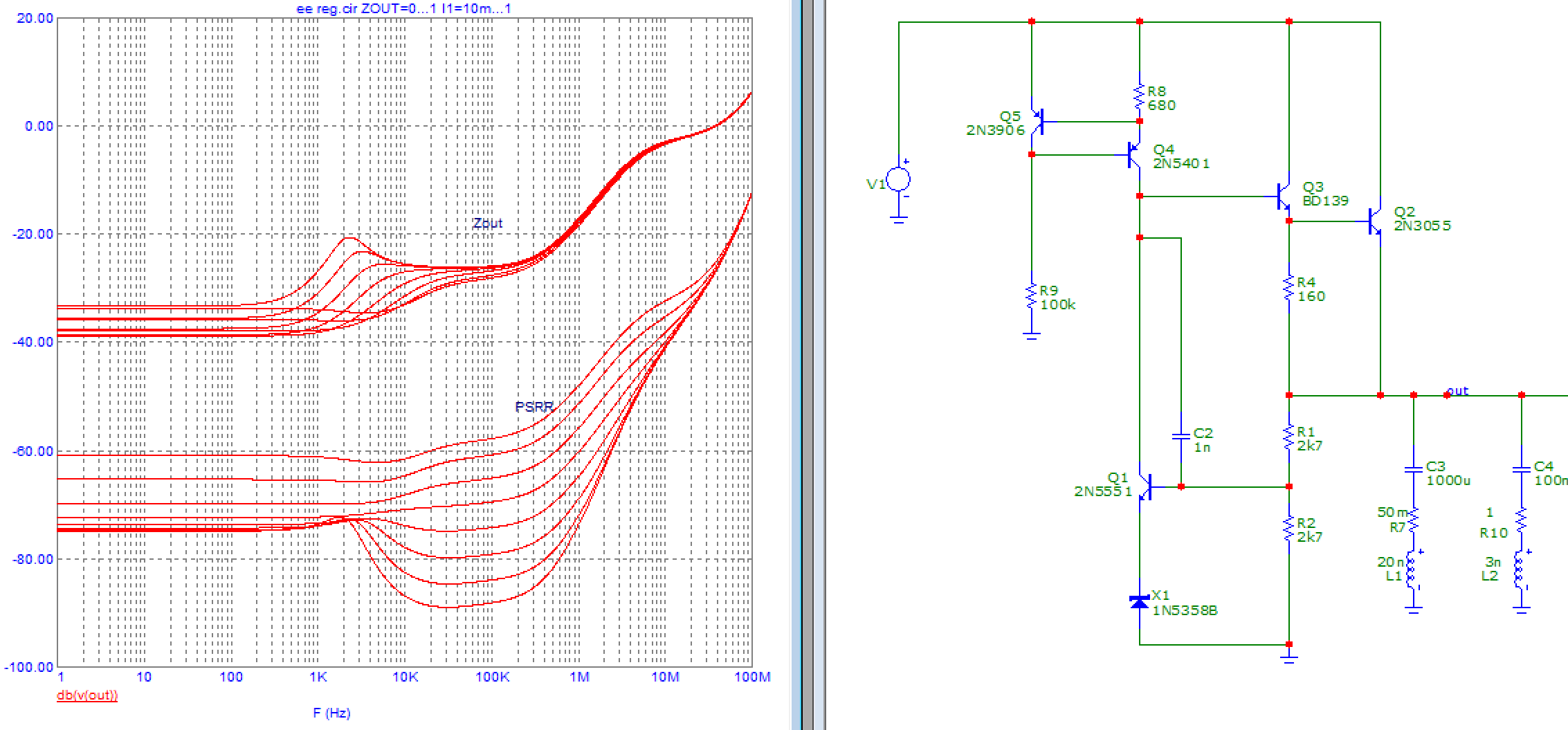Select transistor Q1 2N5551 symbol

pos(1145,487)
